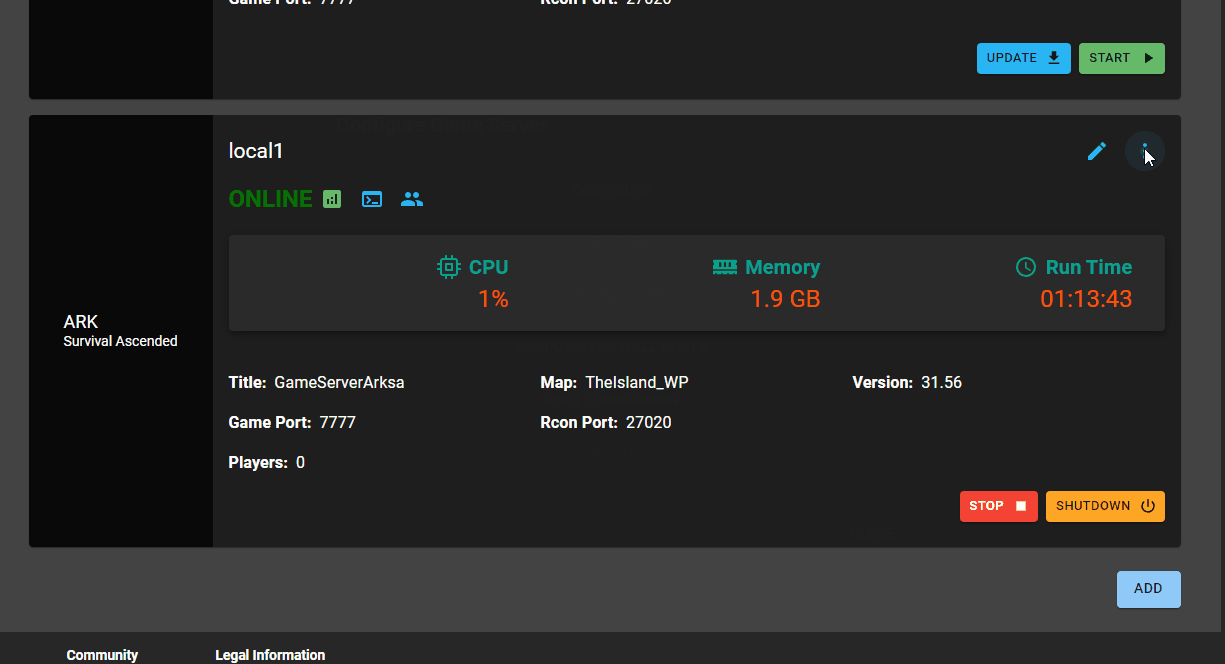Viewport: 1225px width, 664px height.
Task: Click the Rcon port value 27020 of local1
Action: coord(649,422)
